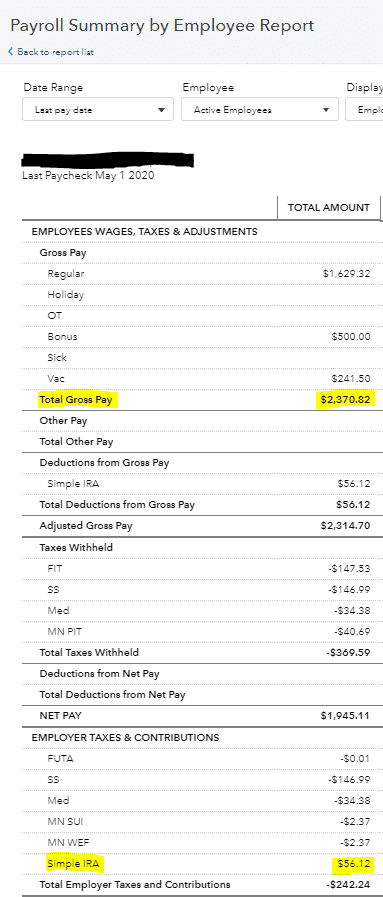383x897 pixels.
Task: Click the back chevron icon beside report list
Action: [10, 52]
